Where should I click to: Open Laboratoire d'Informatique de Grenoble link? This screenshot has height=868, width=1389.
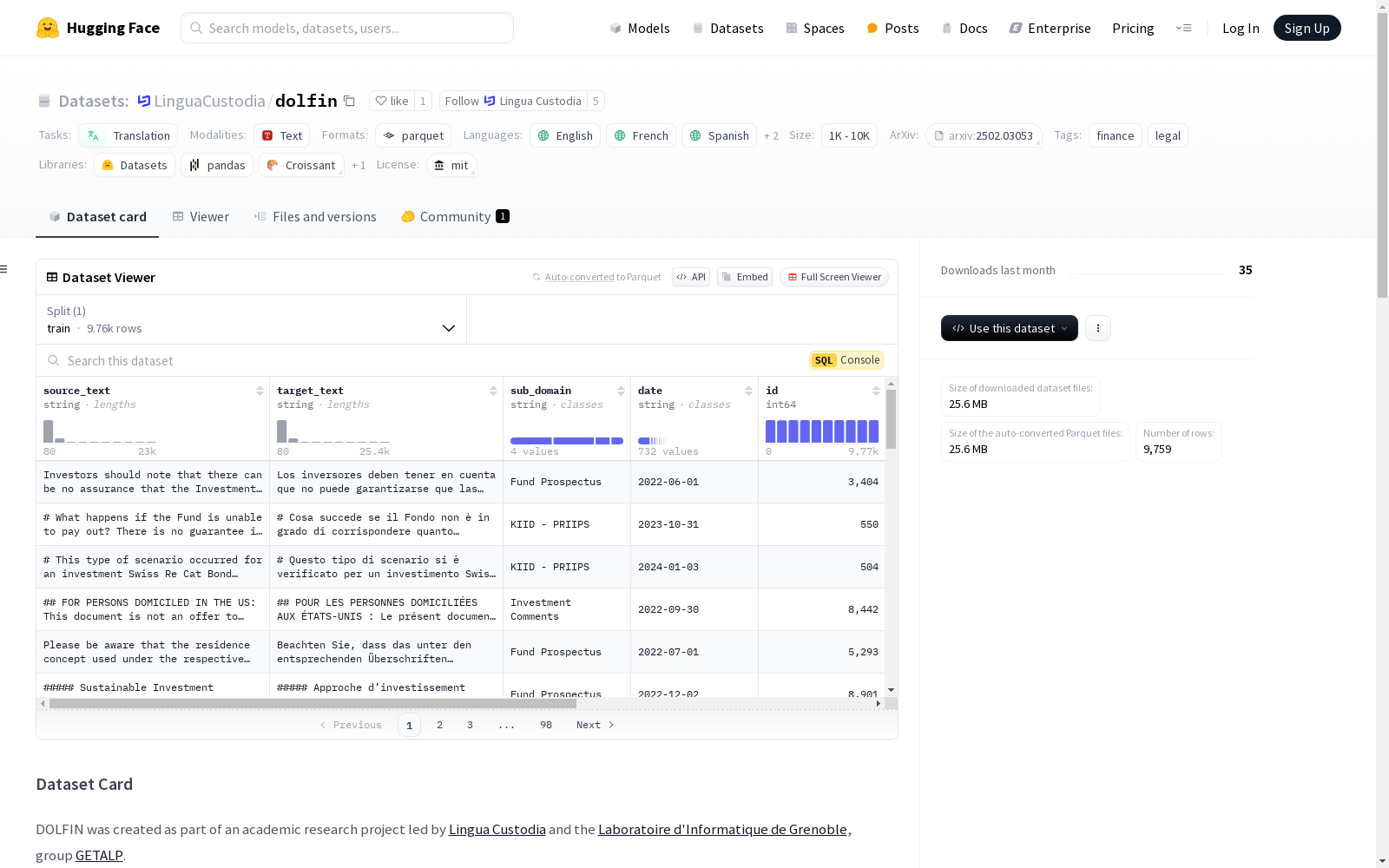(x=722, y=829)
